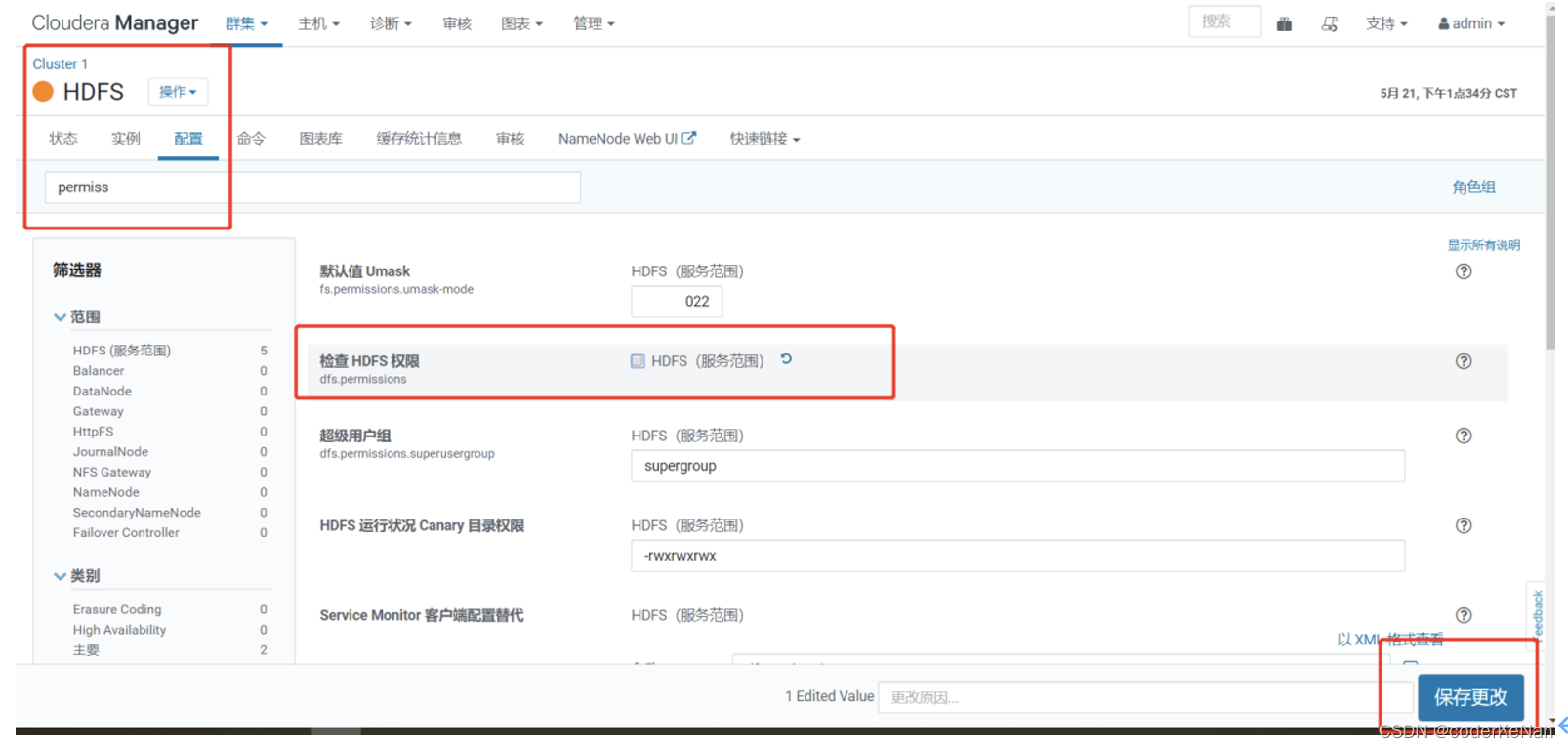Viewport: 1568px width, 748px height.
Task: Click the Cloudera Manager logo
Action: 115,22
